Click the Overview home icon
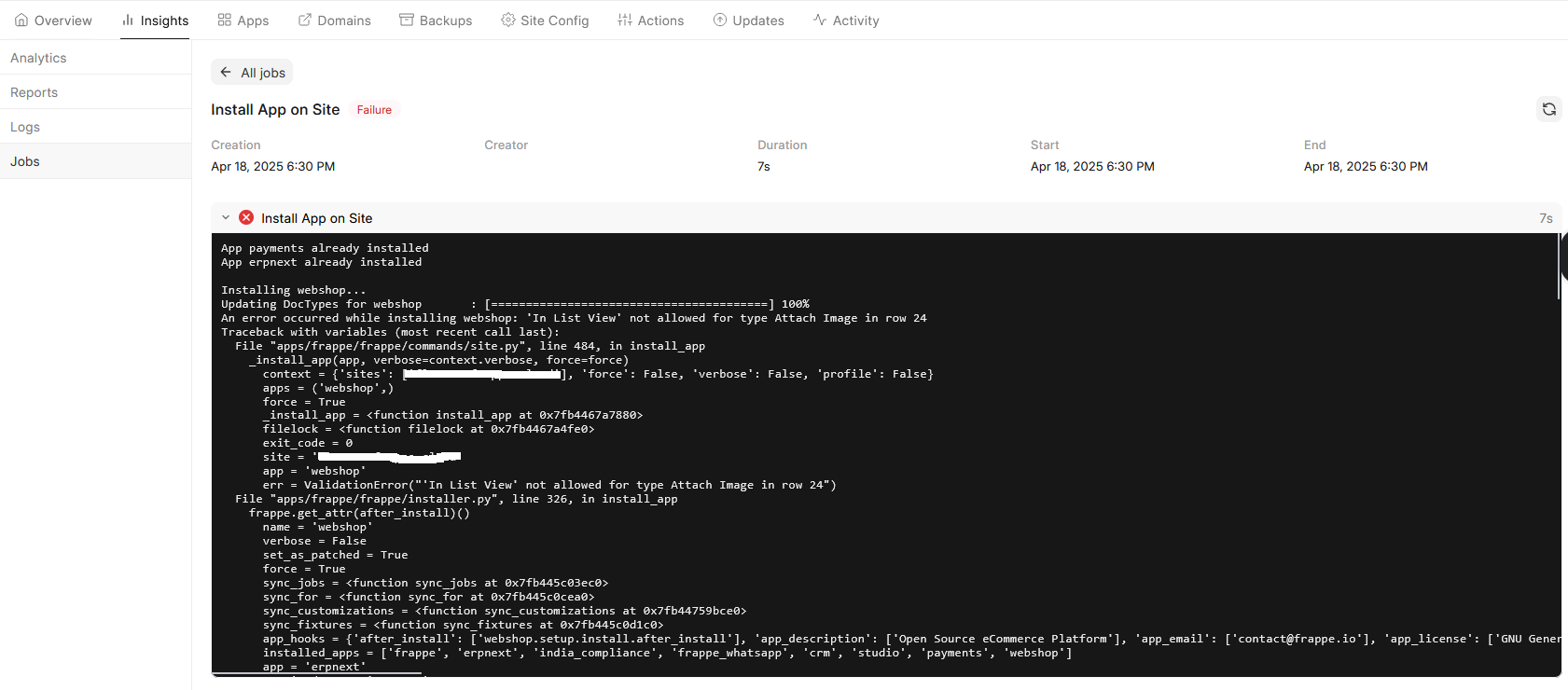Screen dimensions: 1568x690 point(21,20)
